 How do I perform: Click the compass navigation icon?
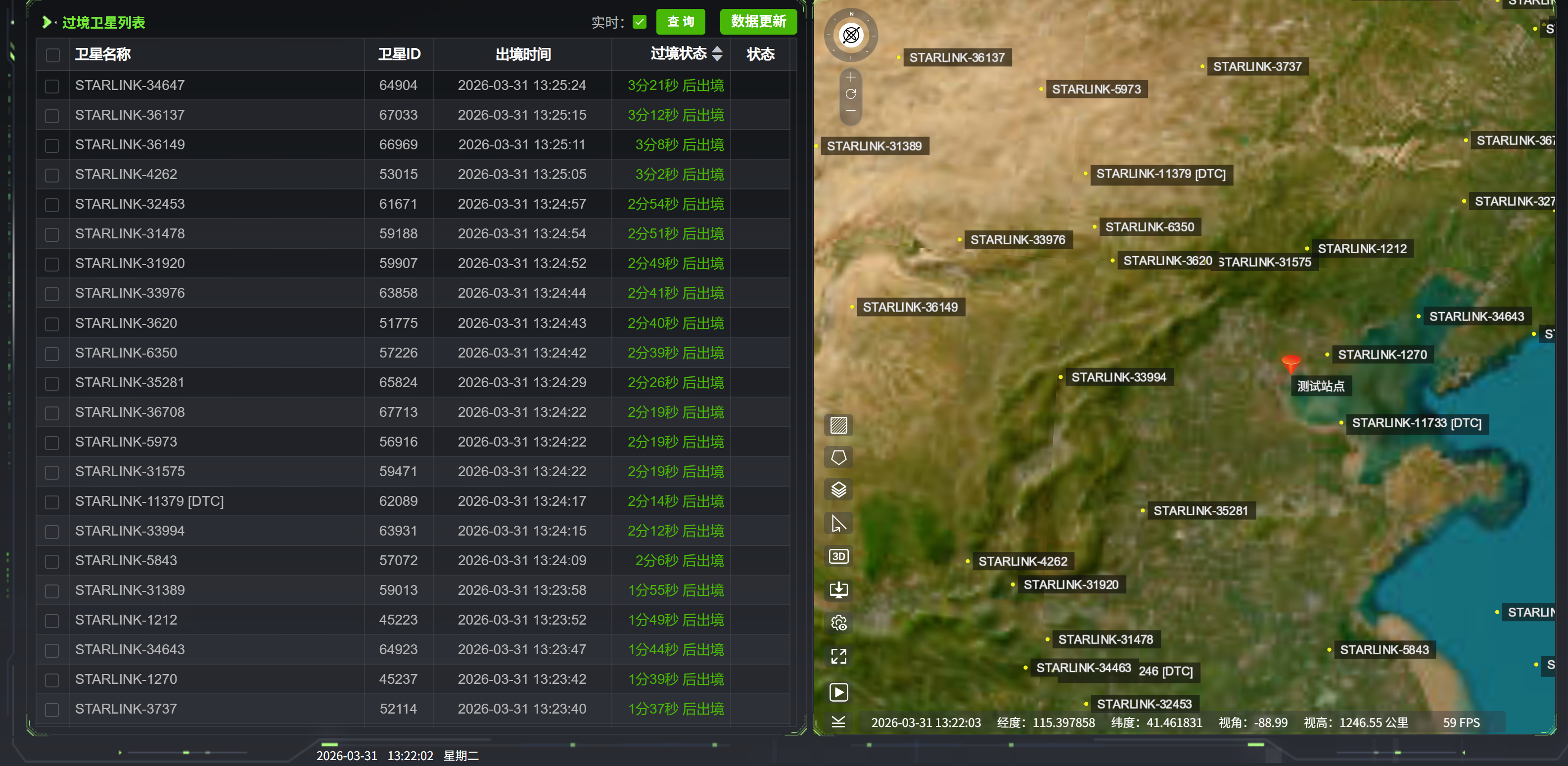click(850, 35)
